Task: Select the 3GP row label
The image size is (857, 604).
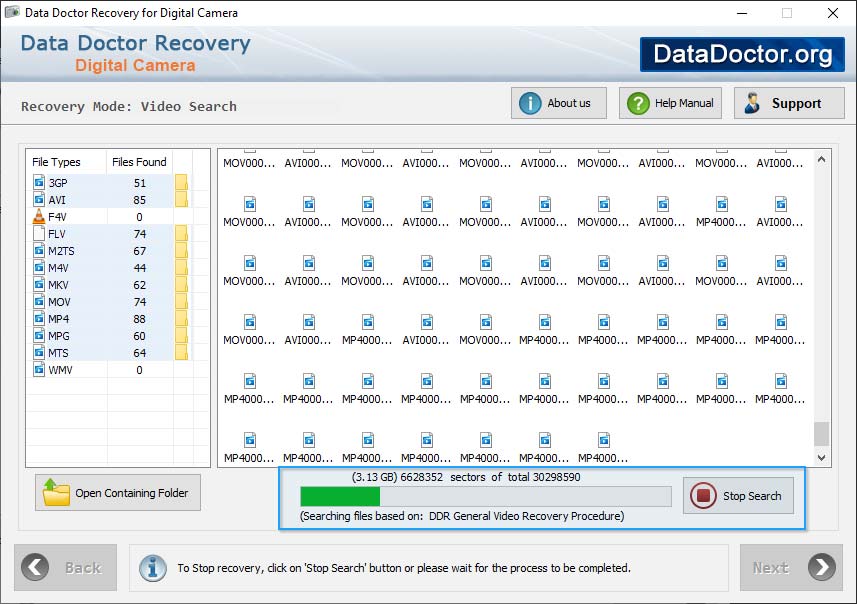Action: [58, 183]
